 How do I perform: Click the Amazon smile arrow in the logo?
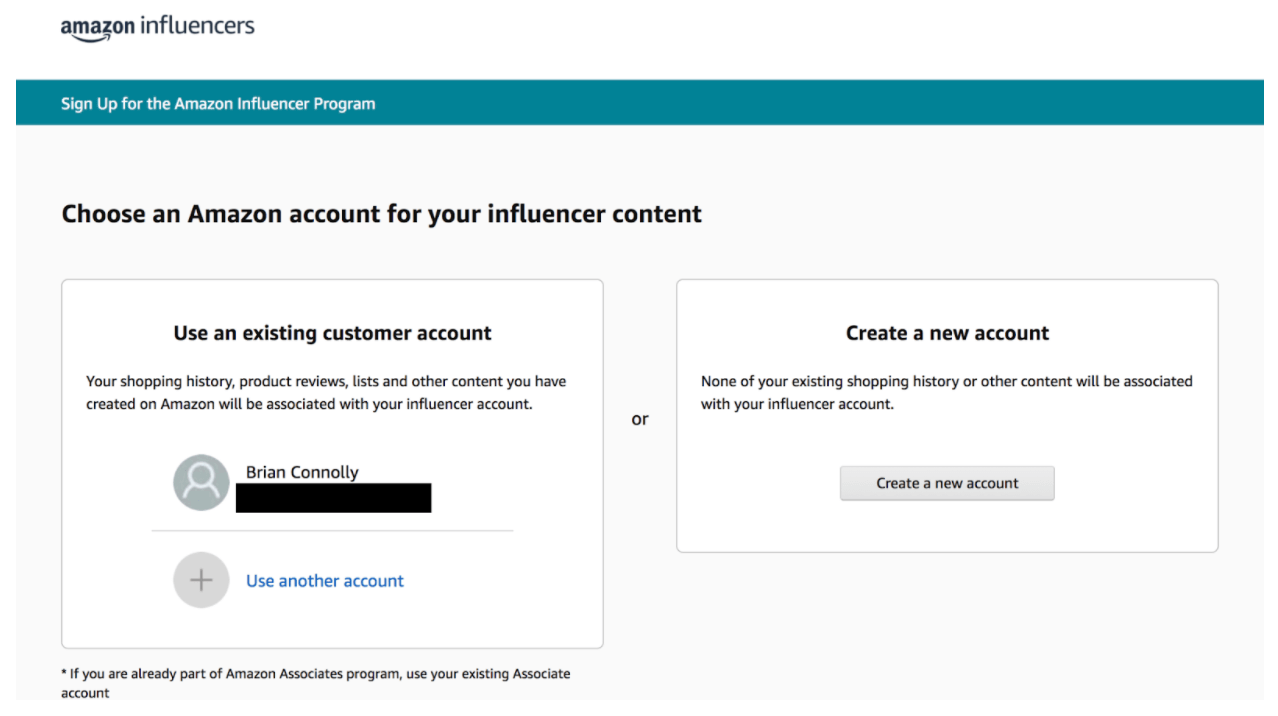(92, 36)
